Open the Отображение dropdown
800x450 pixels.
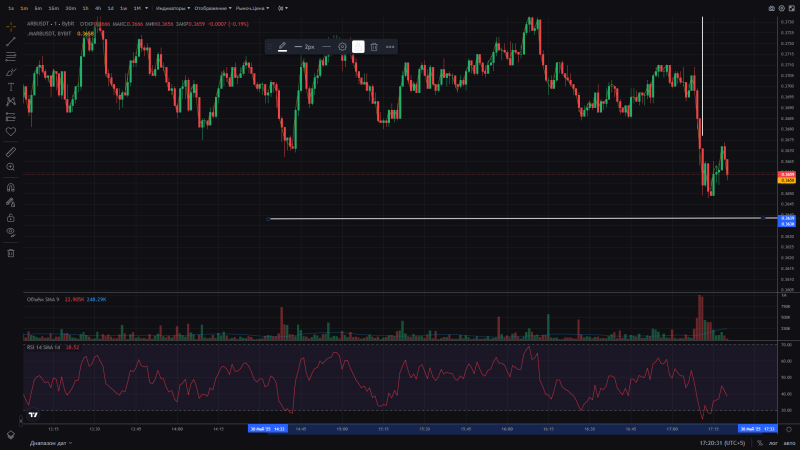pyautogui.click(x=213, y=8)
